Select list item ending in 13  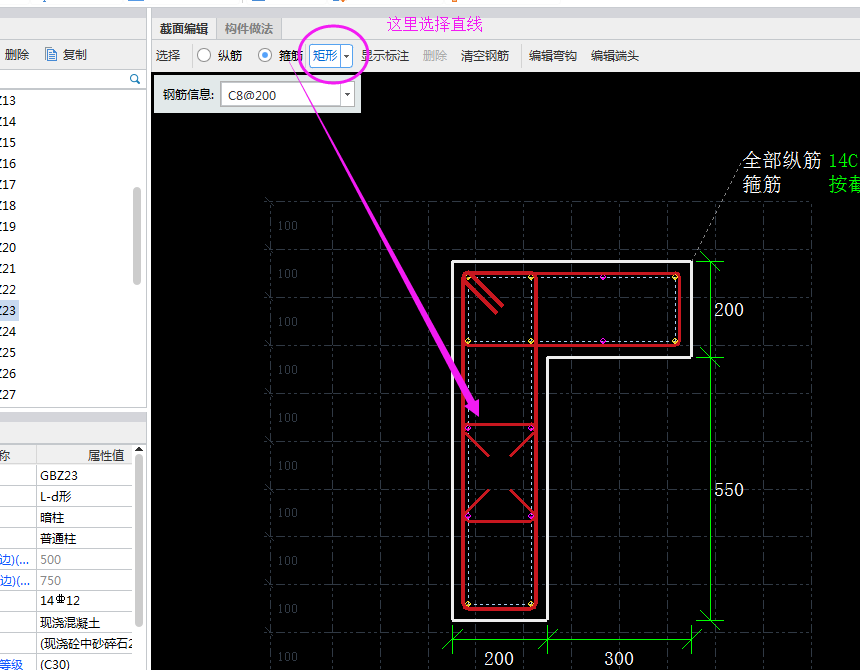click(8, 100)
